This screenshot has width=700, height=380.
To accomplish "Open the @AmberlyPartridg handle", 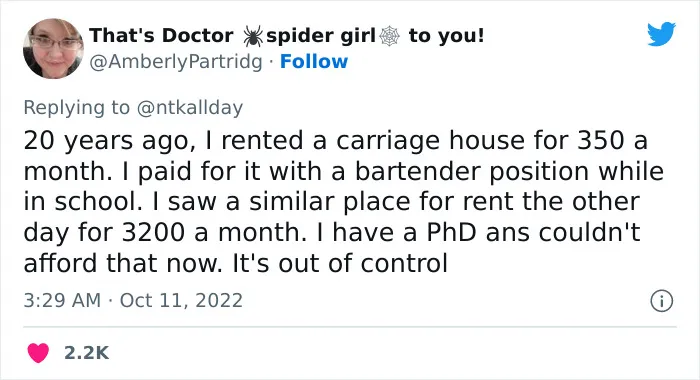I will tap(176, 62).
